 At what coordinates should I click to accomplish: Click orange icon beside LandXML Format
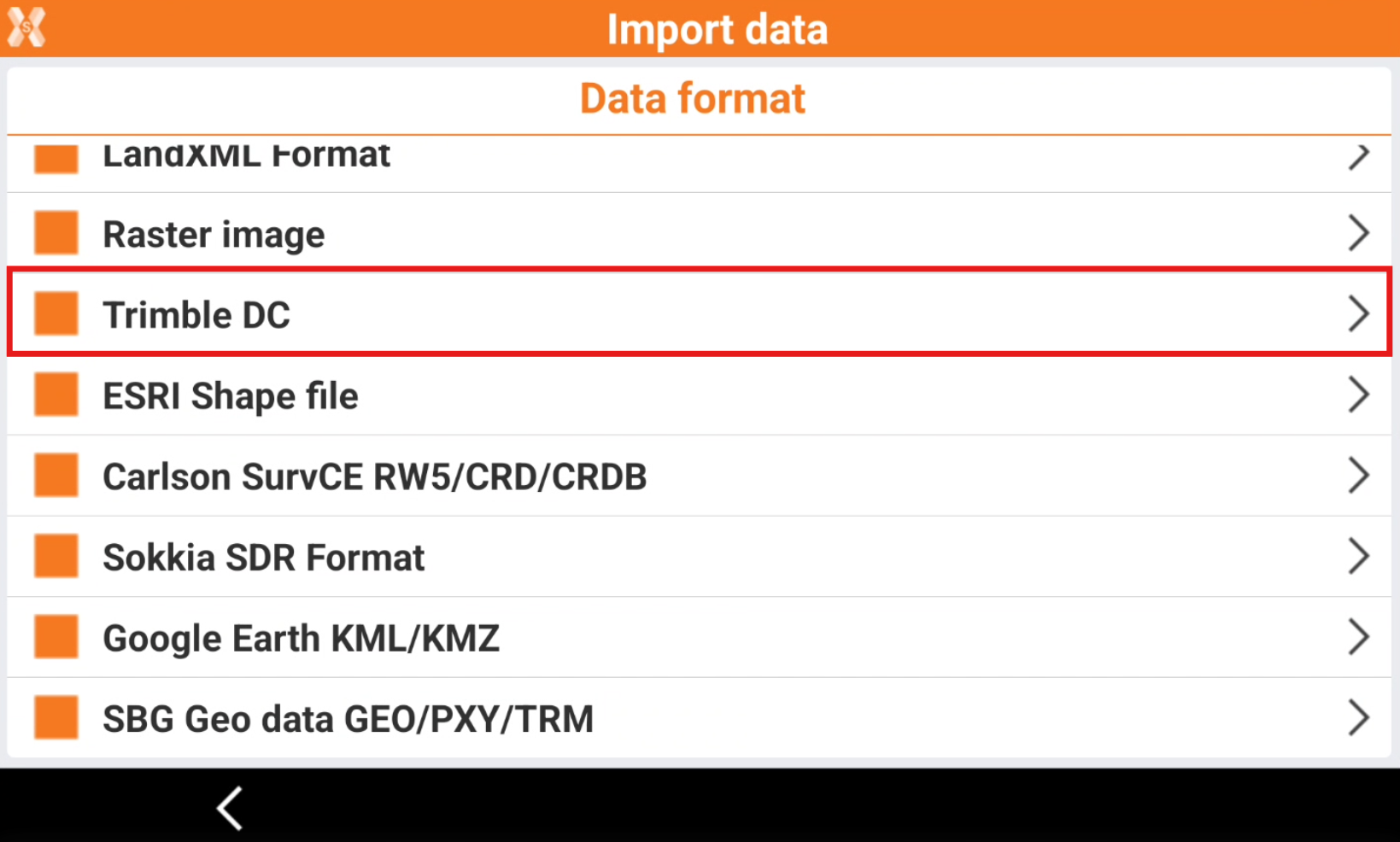coord(56,160)
